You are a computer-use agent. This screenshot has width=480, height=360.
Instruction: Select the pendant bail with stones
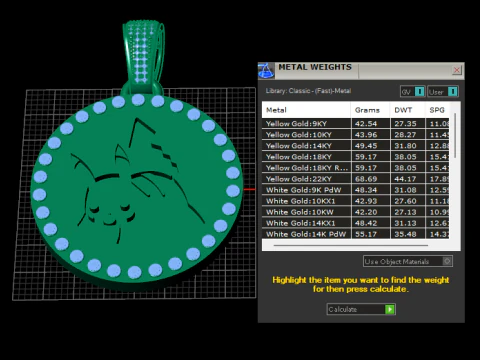pyautogui.click(x=143, y=57)
